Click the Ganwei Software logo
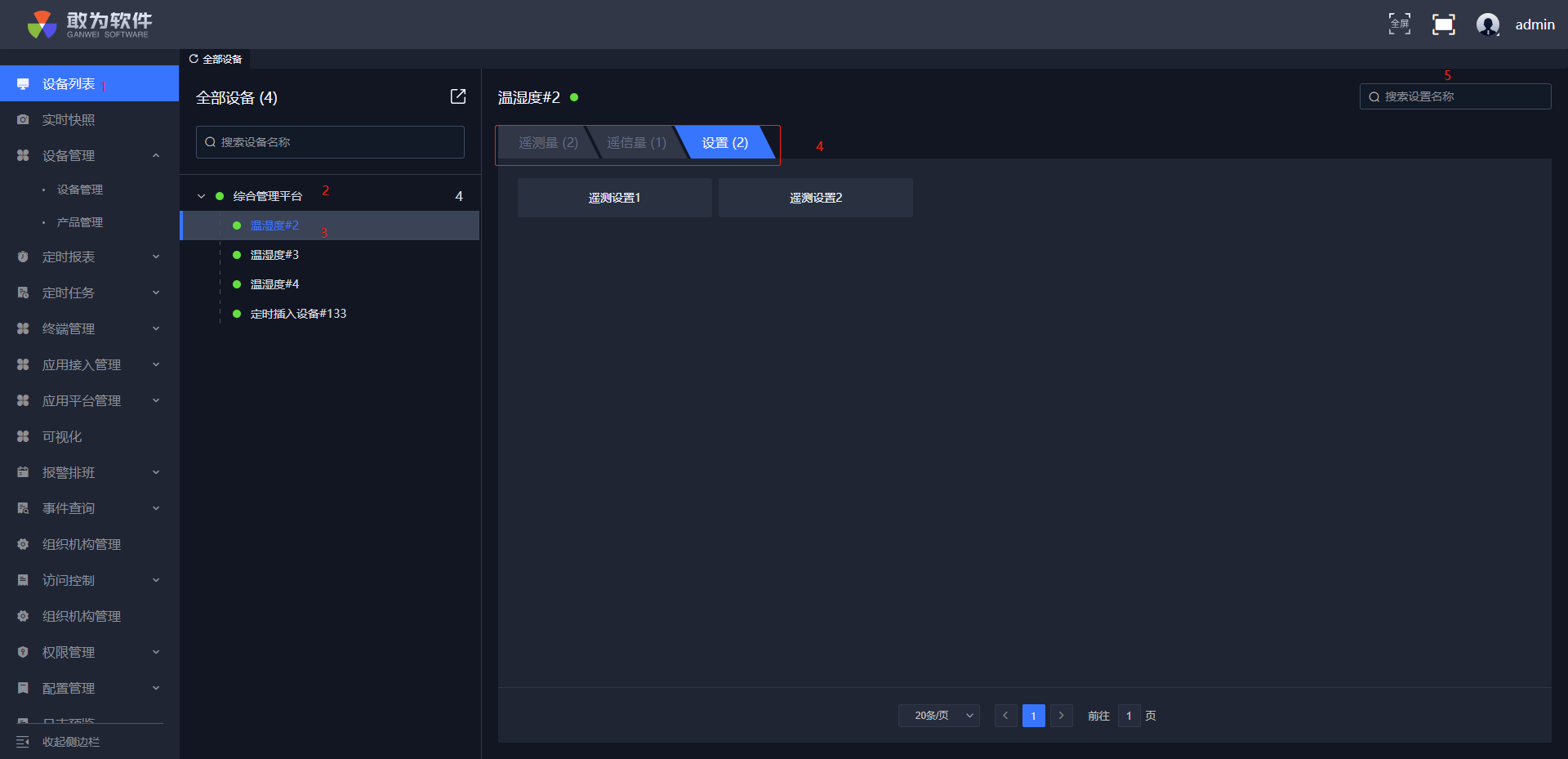The width and height of the screenshot is (1568, 759). point(89,25)
